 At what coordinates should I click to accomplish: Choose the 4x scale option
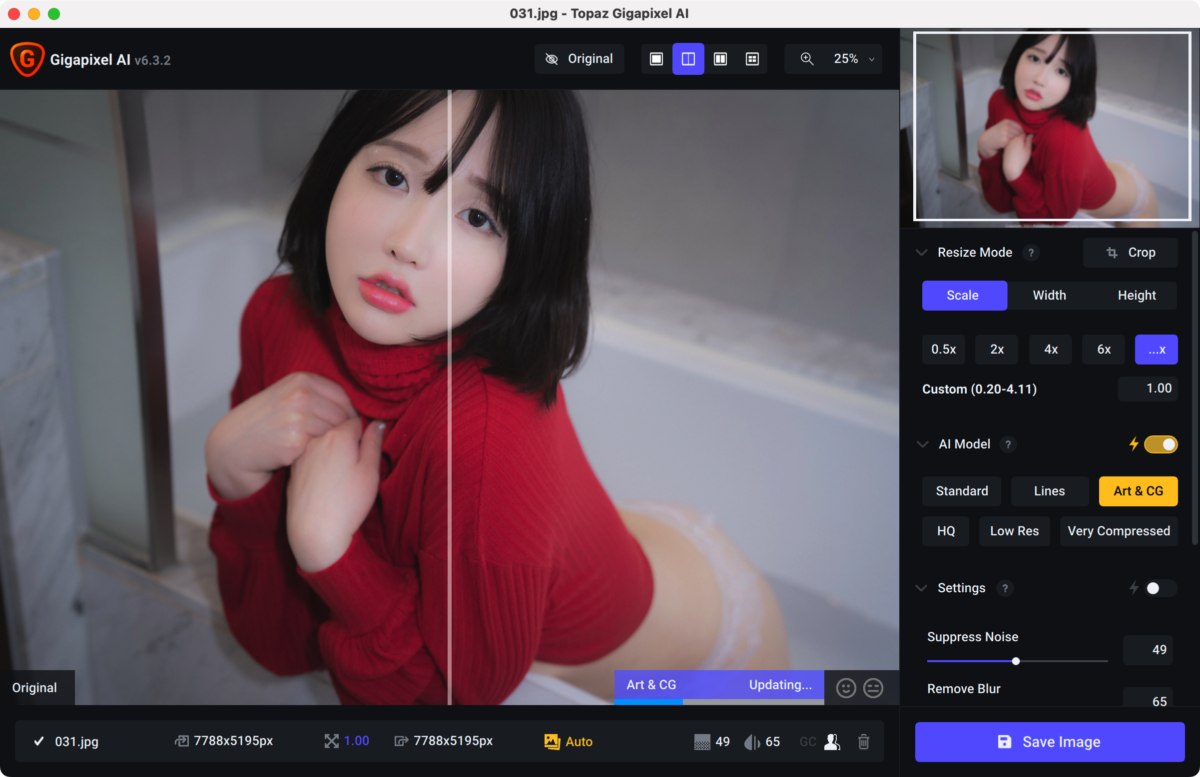tap(1051, 349)
